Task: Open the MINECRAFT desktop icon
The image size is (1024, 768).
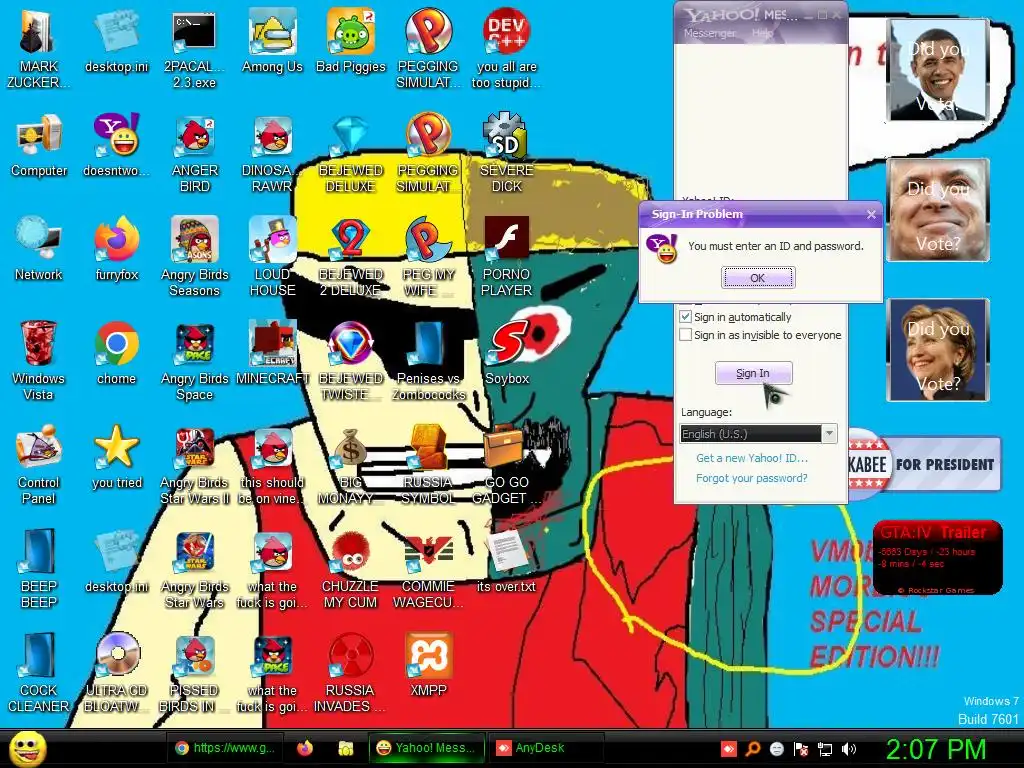Action: (x=272, y=353)
